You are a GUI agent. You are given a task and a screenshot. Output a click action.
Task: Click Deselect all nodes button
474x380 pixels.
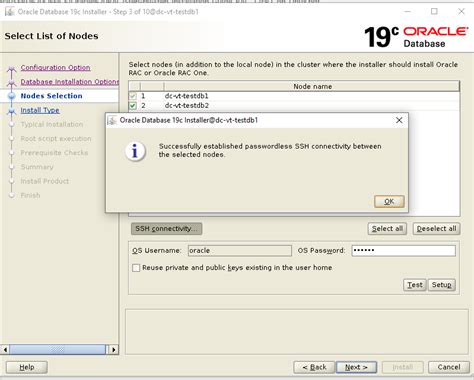click(x=436, y=229)
